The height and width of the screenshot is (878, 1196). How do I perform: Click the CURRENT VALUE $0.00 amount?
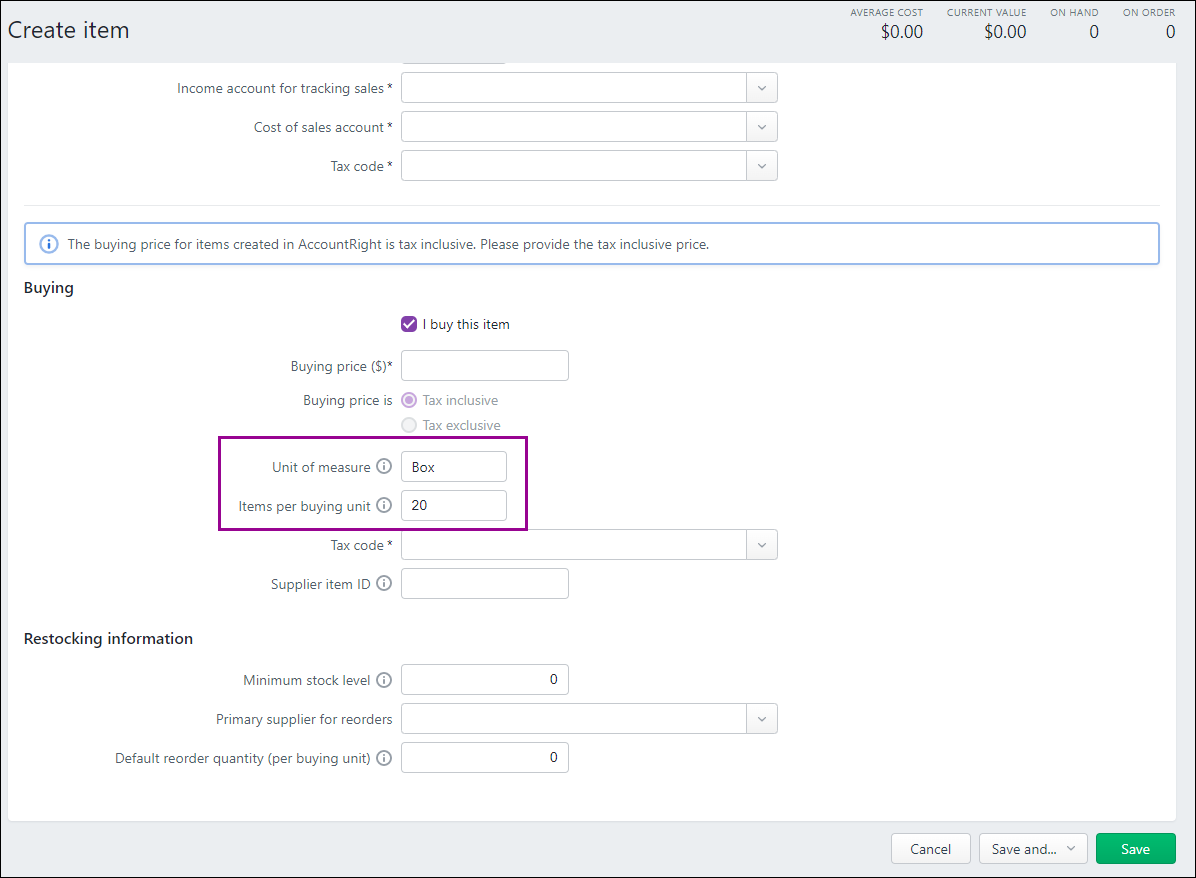[x=1005, y=32]
